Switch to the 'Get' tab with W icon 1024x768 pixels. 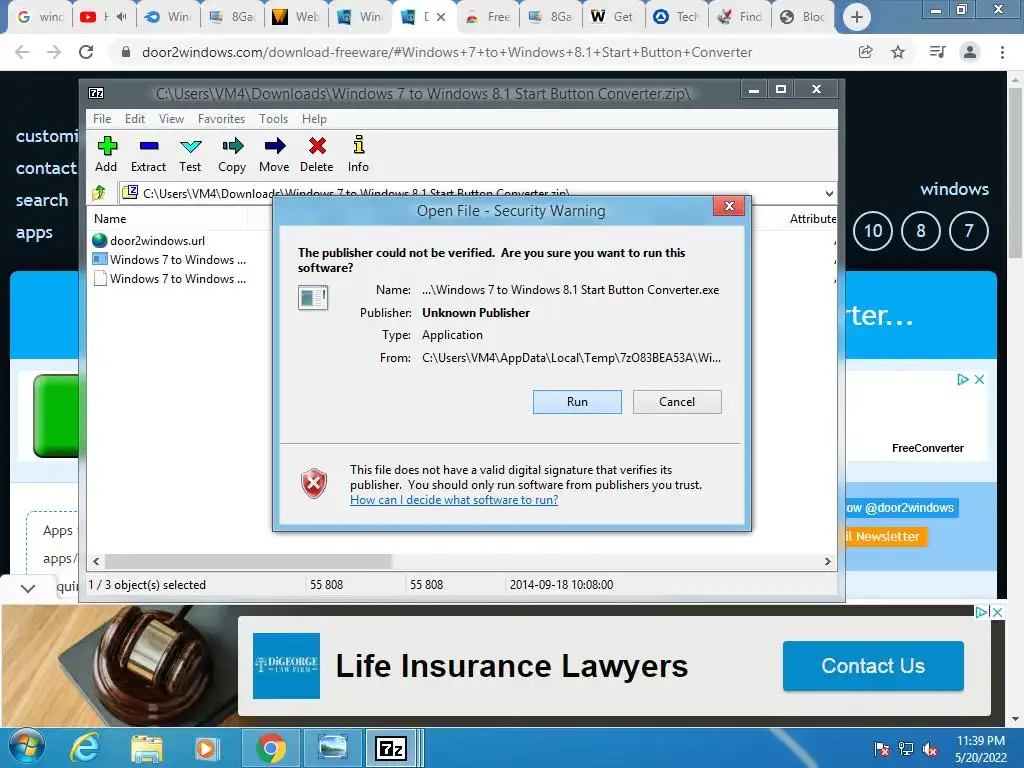pos(613,17)
